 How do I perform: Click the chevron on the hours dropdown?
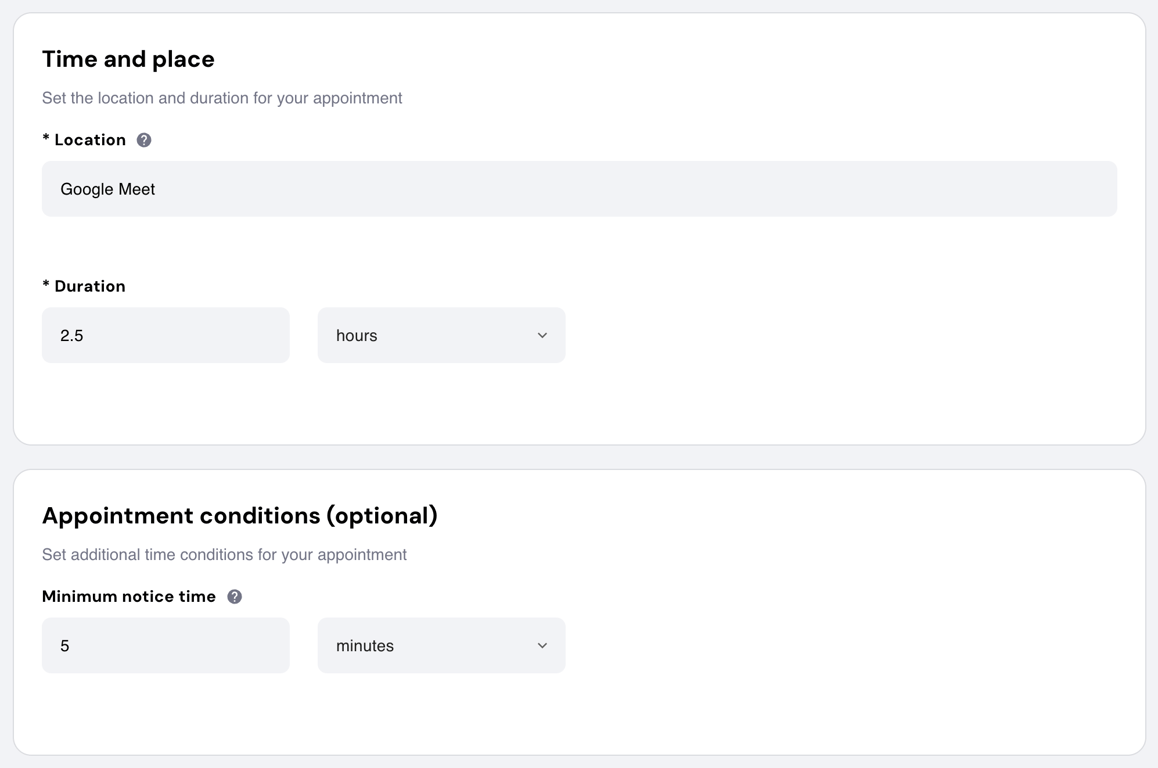click(541, 335)
